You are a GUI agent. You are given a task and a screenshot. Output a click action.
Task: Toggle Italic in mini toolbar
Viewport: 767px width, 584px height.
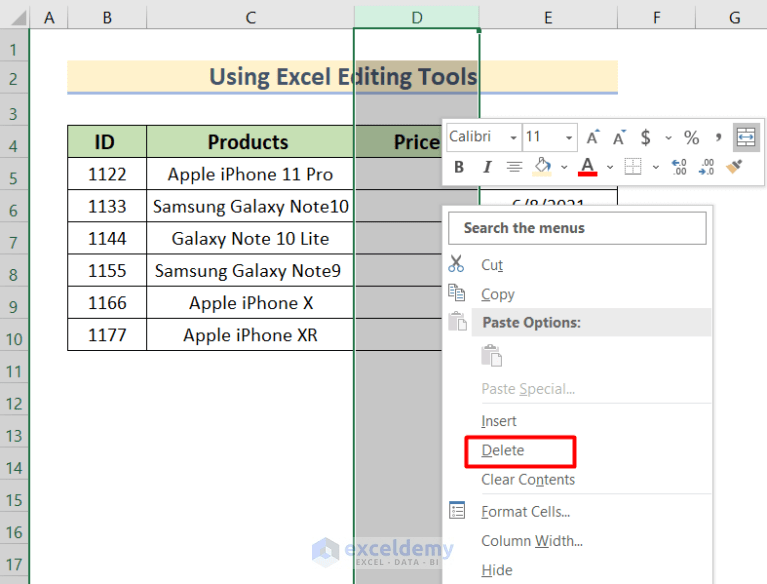pos(487,167)
